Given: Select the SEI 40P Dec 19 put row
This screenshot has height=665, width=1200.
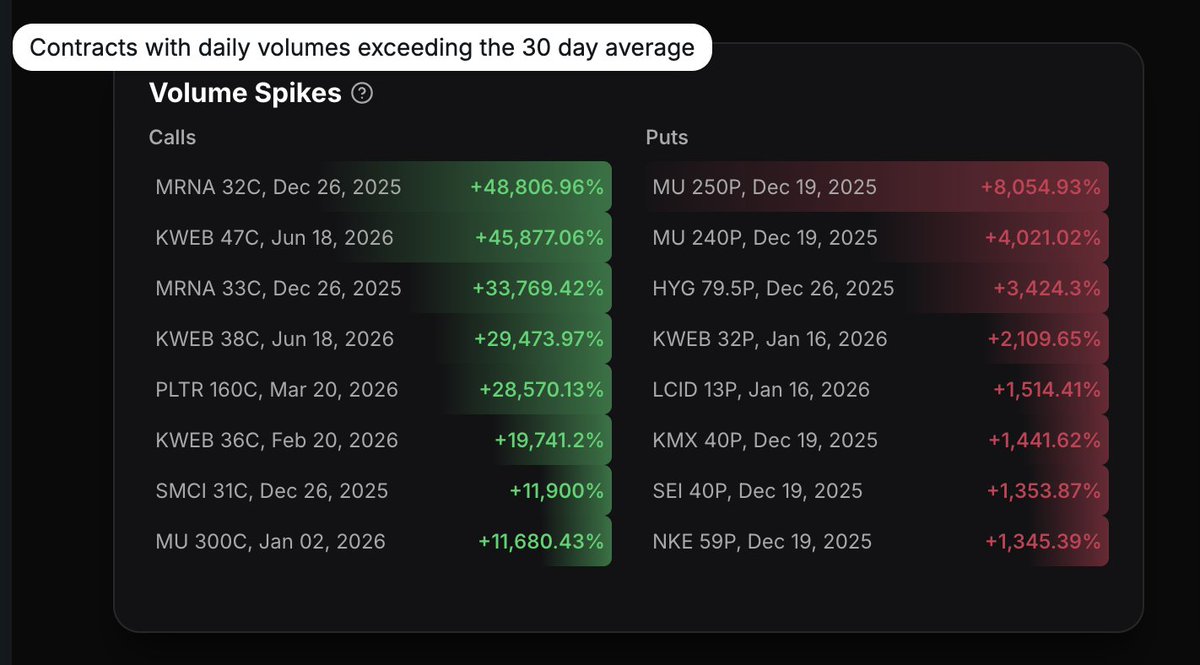Looking at the screenshot, I should 877,491.
